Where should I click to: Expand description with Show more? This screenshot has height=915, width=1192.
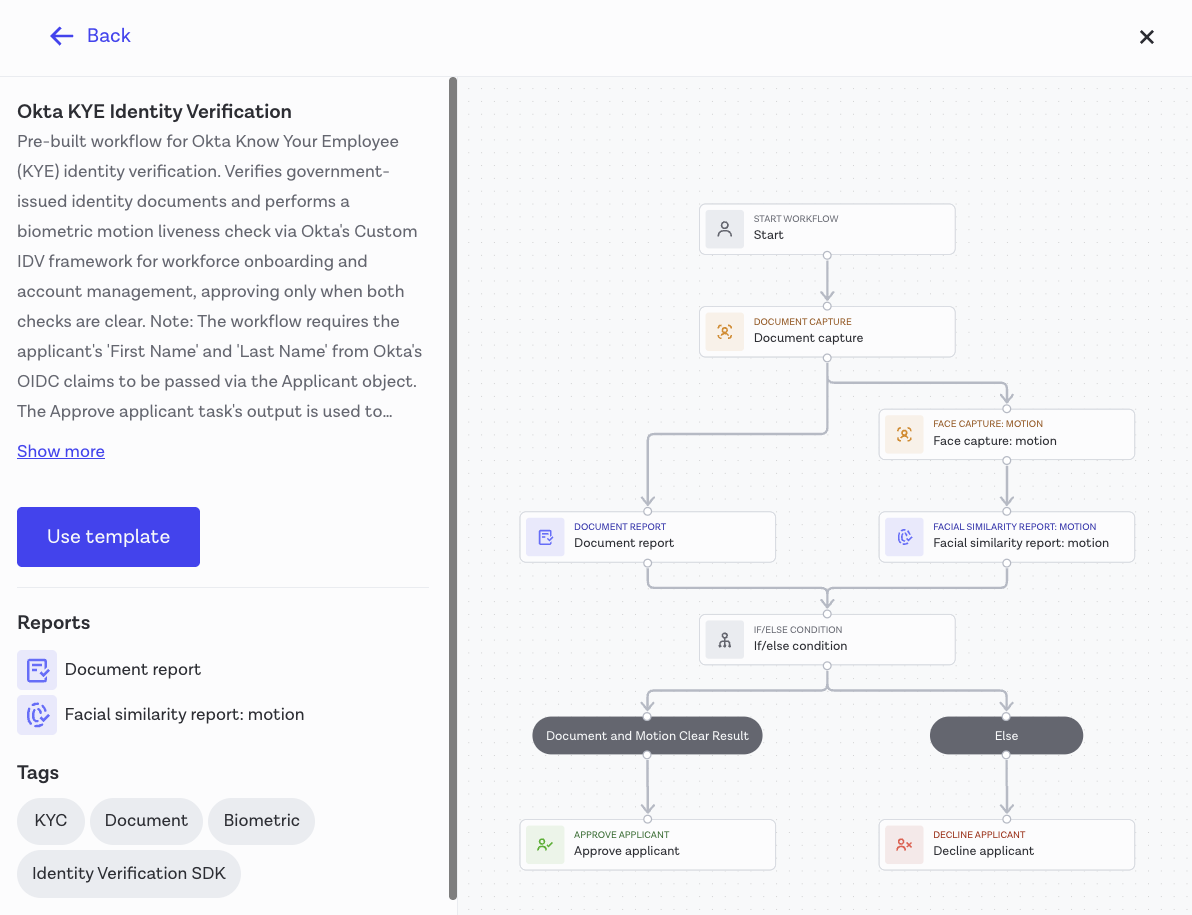click(x=61, y=451)
